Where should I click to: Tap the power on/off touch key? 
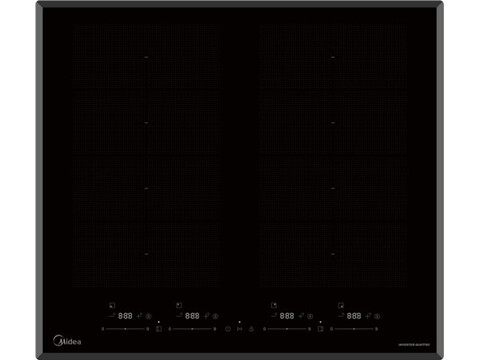(228, 329)
